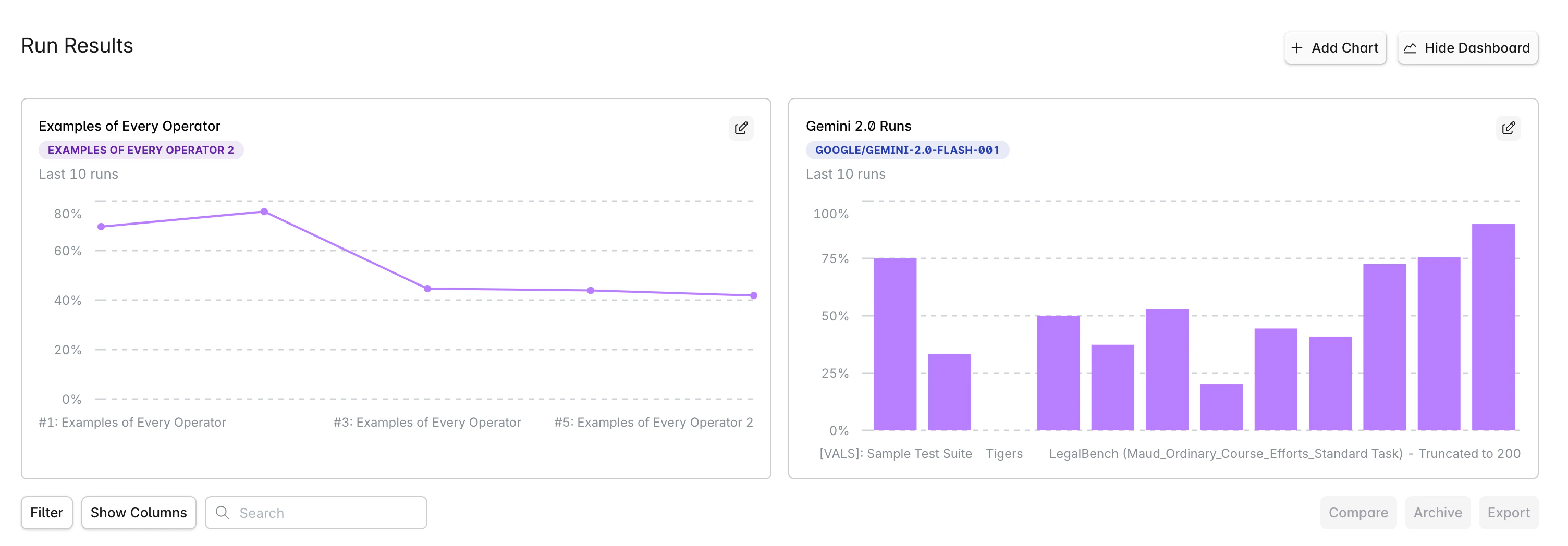
Task: Expand the Compare options
Action: coord(1358,513)
